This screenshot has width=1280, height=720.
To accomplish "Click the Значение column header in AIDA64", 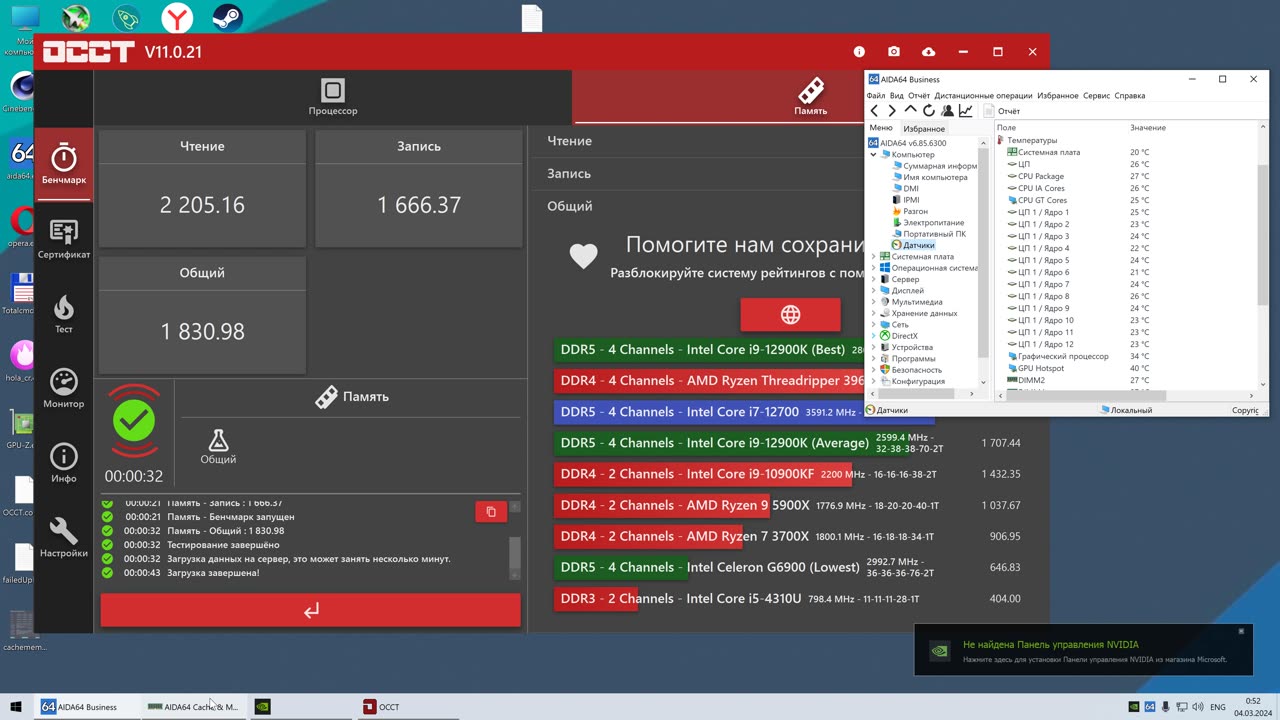I will pos(1148,128).
